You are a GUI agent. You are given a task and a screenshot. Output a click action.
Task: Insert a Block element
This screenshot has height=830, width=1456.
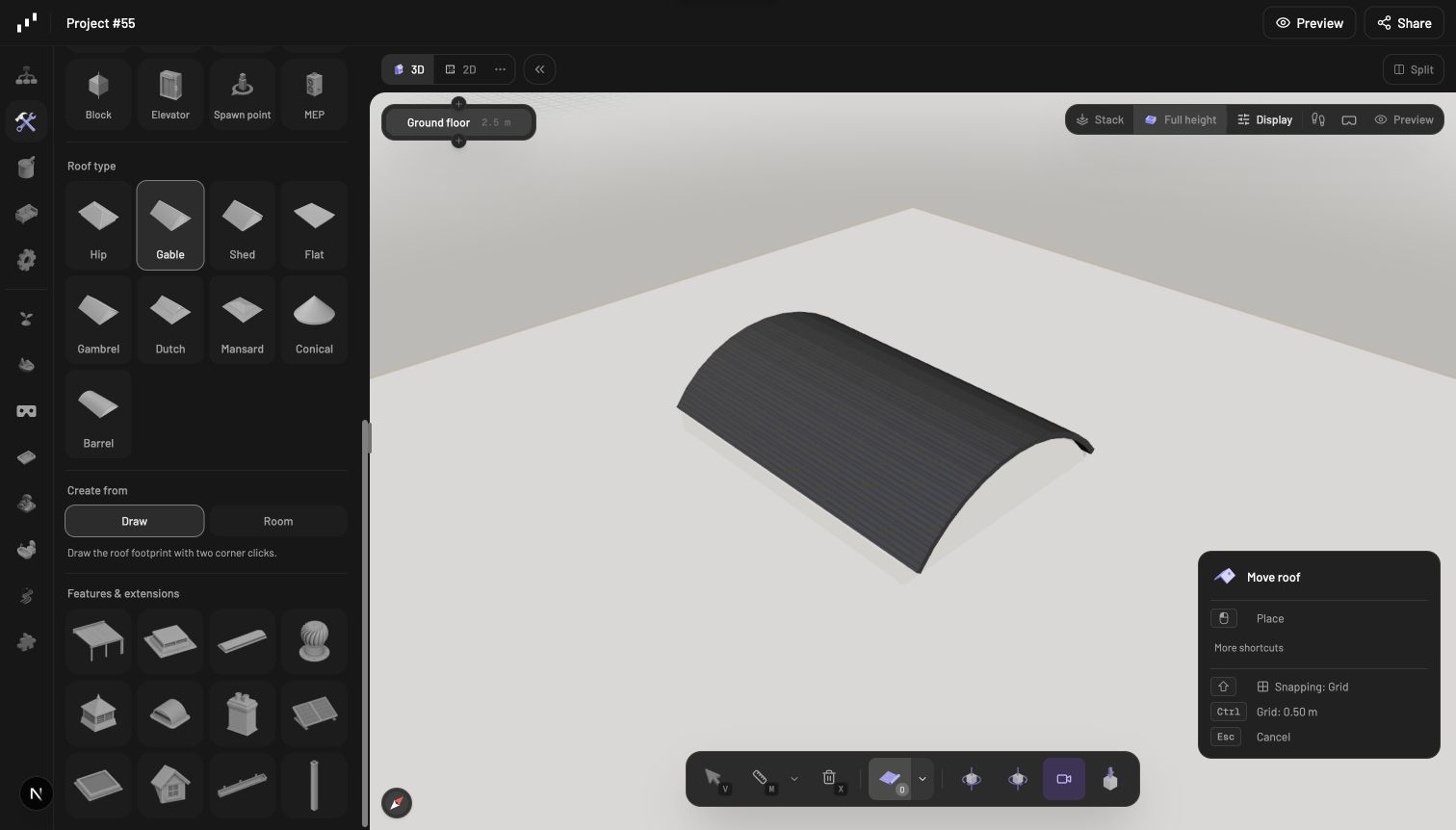coord(98,94)
